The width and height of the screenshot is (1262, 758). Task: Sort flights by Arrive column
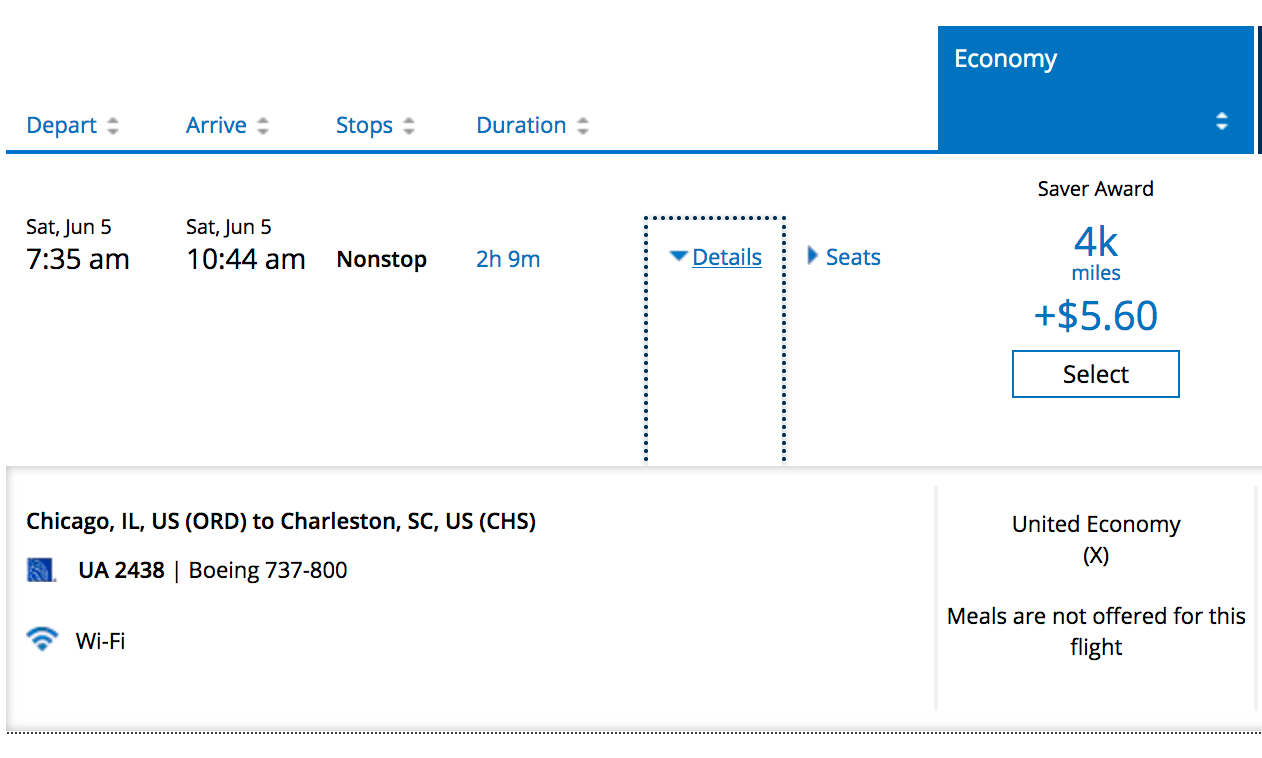216,126
